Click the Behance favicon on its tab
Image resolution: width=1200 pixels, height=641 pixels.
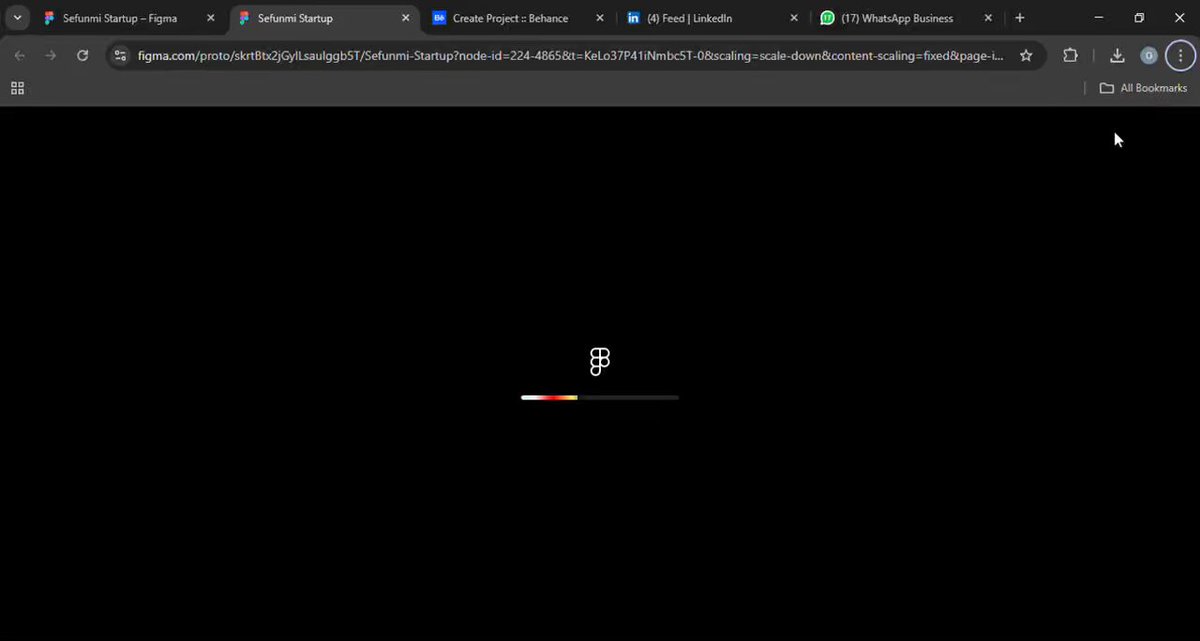tap(439, 18)
